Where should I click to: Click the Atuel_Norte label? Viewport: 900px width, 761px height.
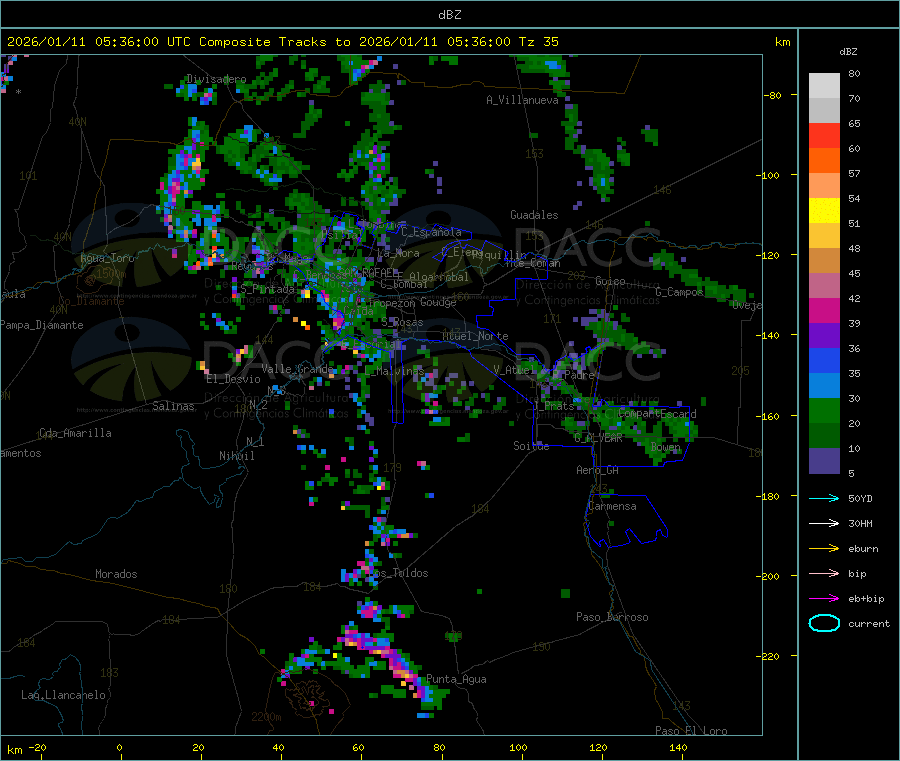[x=475, y=336]
